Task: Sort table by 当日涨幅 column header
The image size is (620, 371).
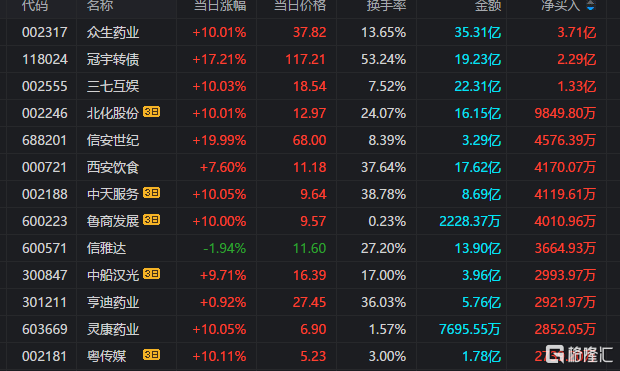Action: point(220,6)
